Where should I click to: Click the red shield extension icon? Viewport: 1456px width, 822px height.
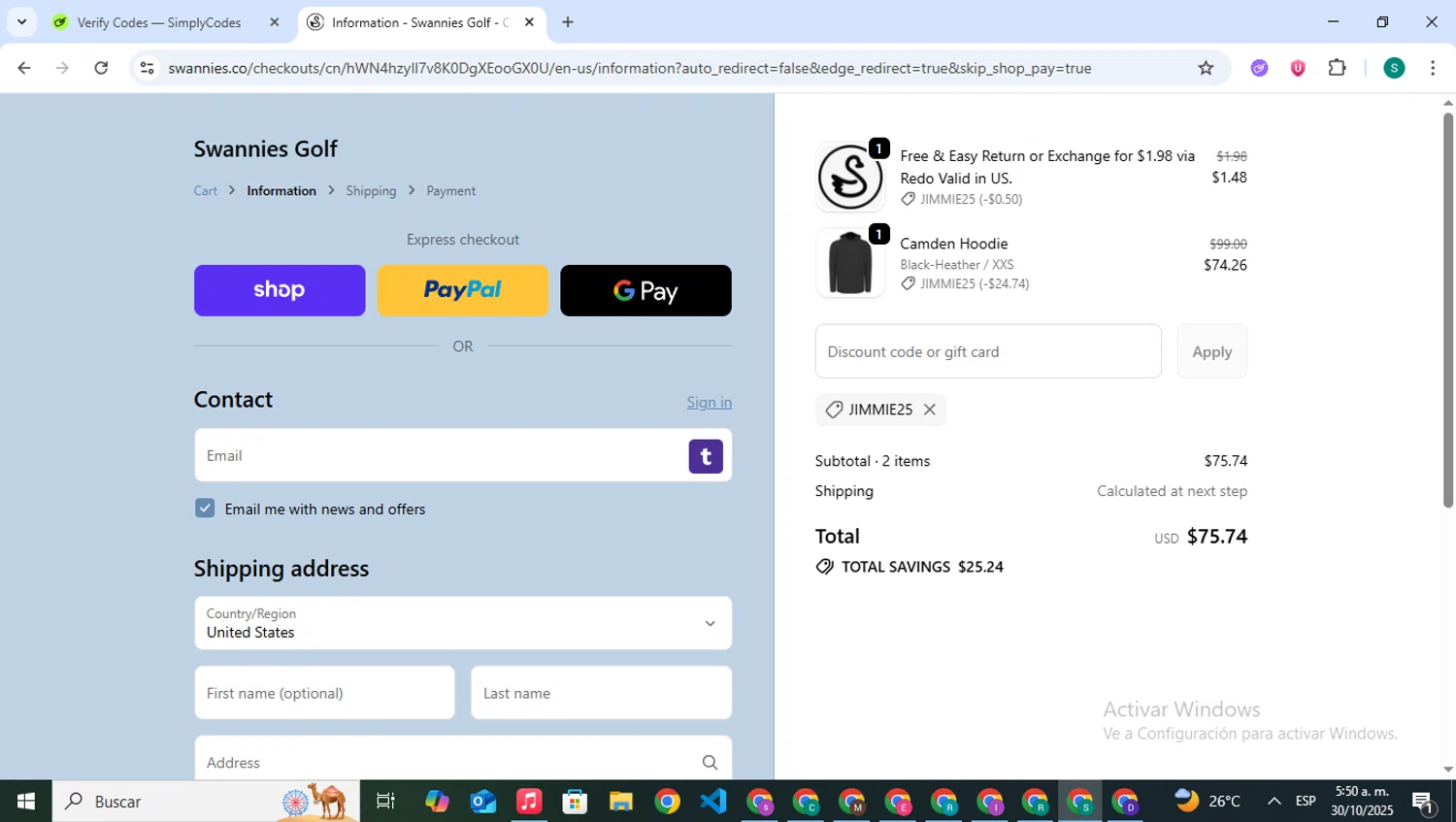pyautogui.click(x=1298, y=68)
